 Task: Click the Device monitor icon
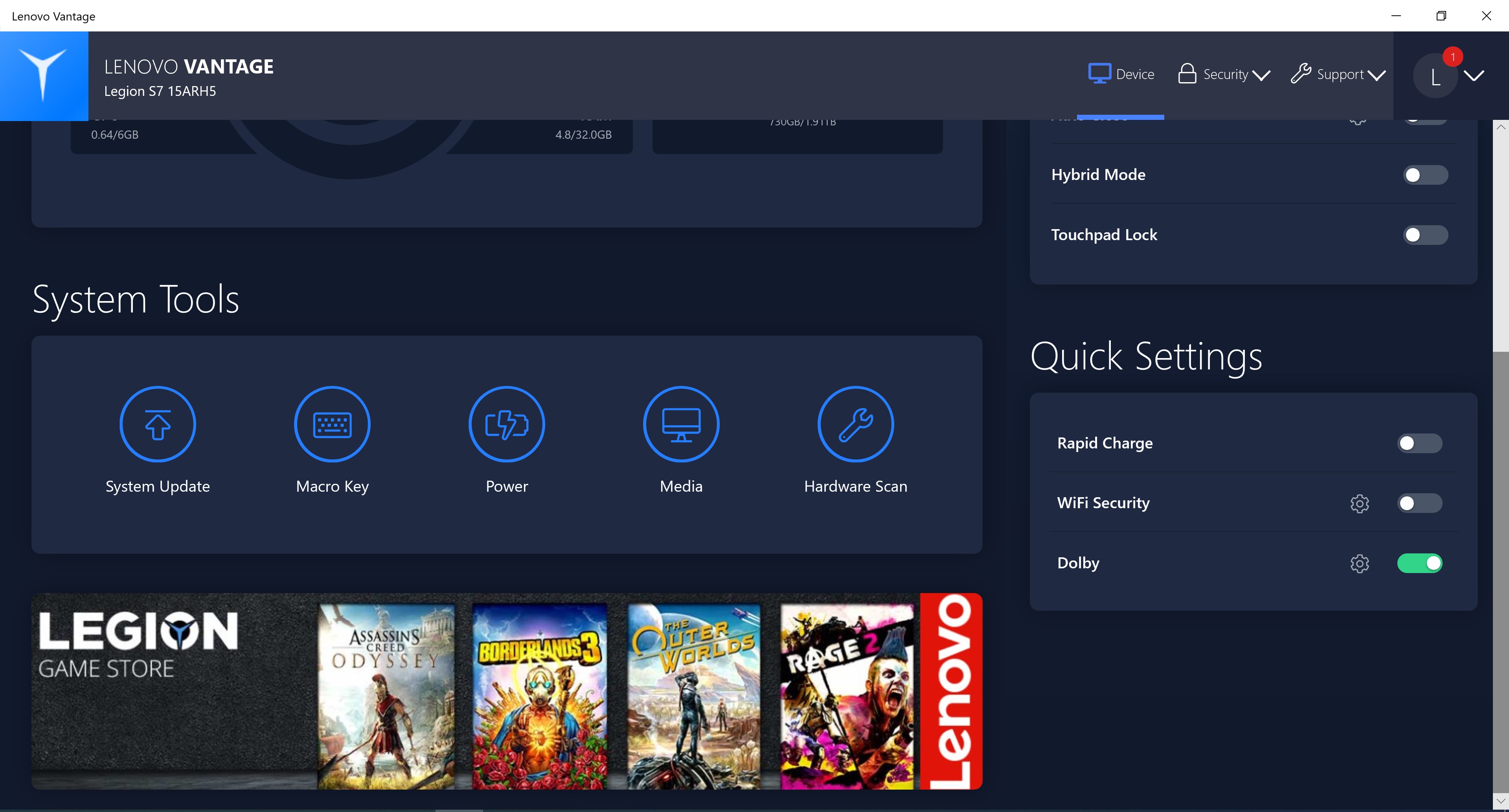[1099, 74]
